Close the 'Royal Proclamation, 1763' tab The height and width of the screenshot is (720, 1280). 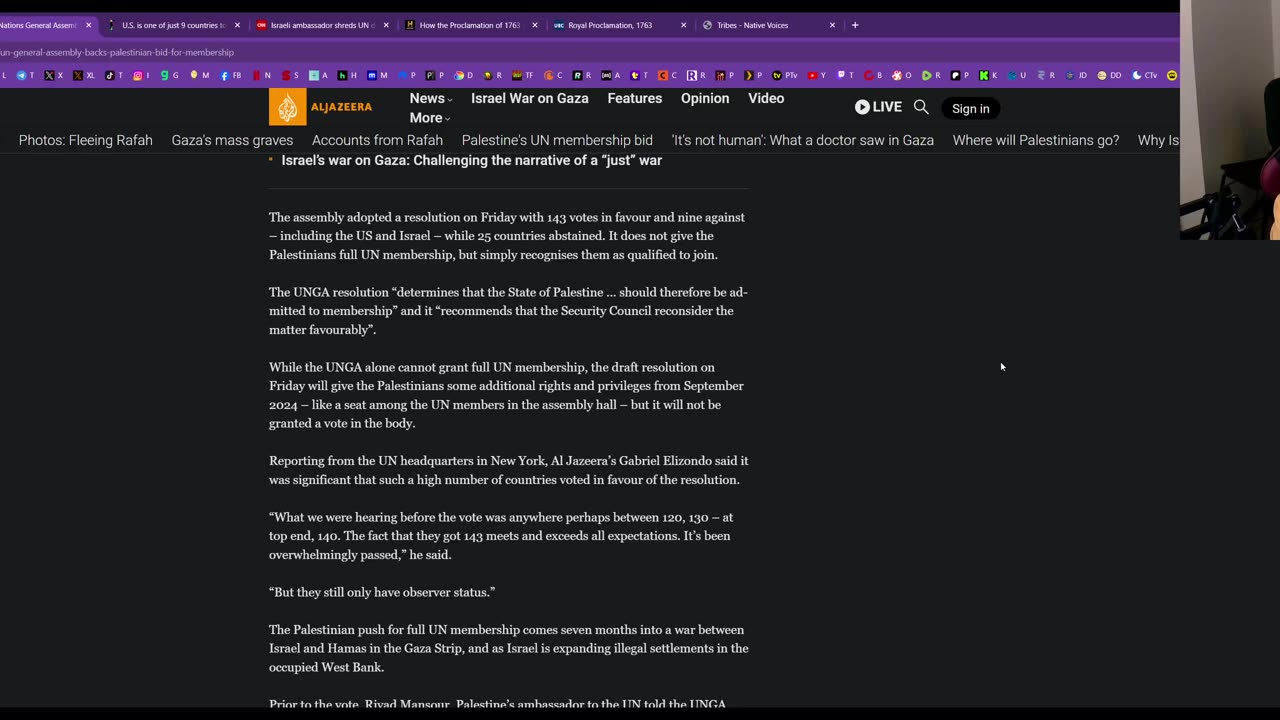(x=684, y=25)
